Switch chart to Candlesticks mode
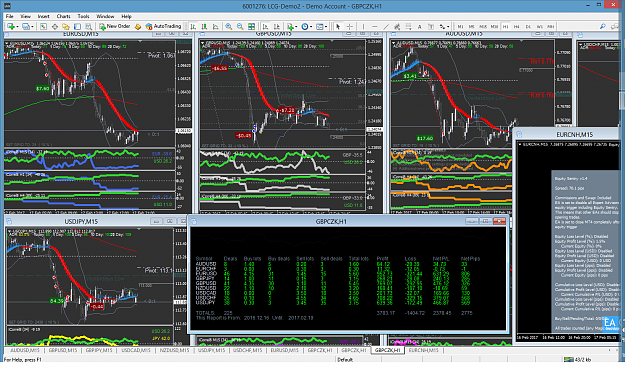Viewport: 625px width, 367px height. click(x=204, y=27)
